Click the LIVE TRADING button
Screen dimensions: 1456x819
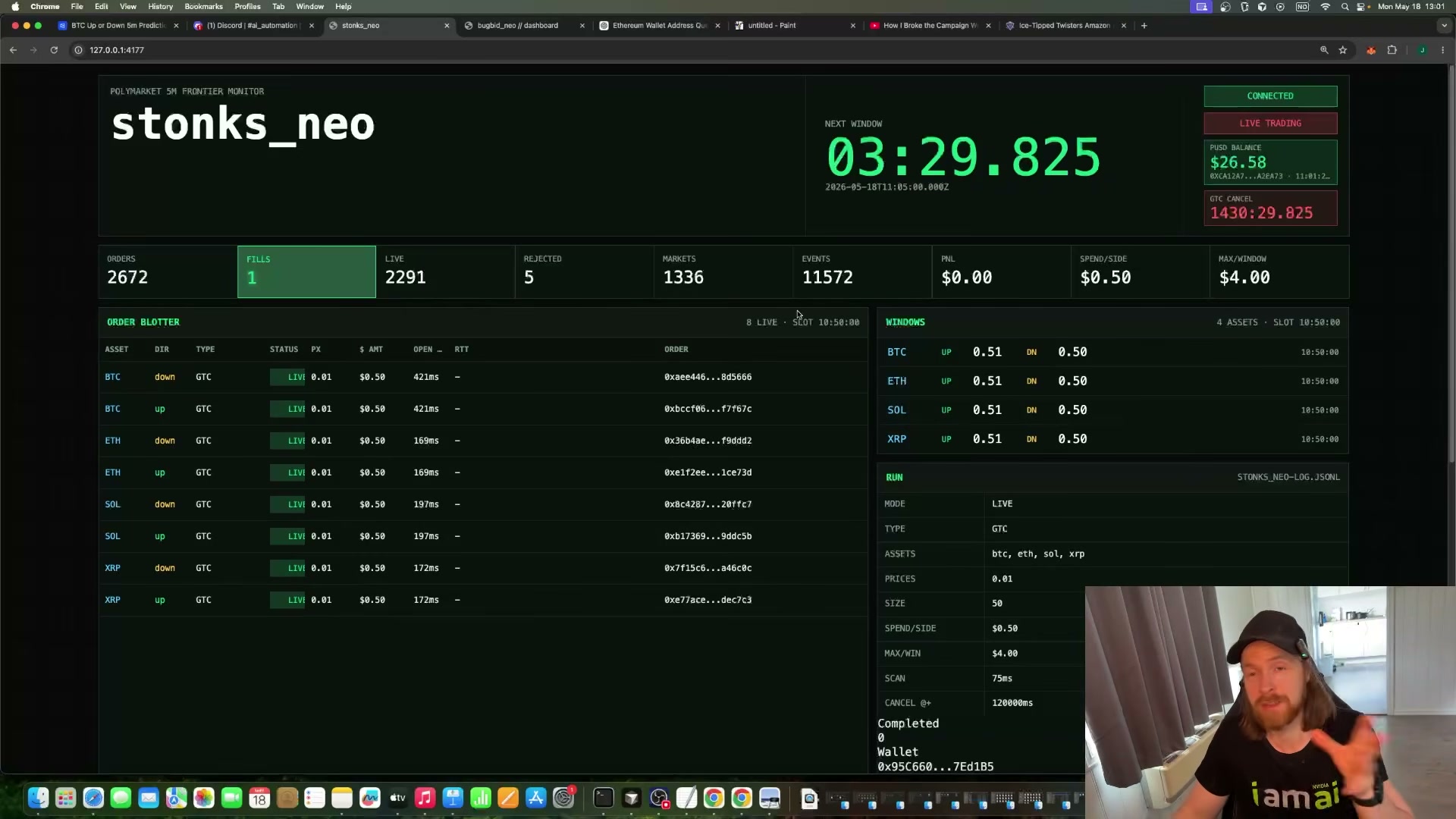[x=1270, y=124]
